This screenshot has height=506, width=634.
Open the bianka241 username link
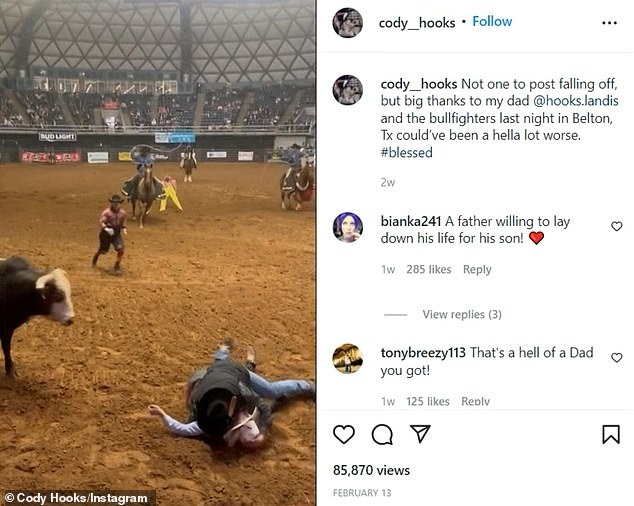coord(411,220)
